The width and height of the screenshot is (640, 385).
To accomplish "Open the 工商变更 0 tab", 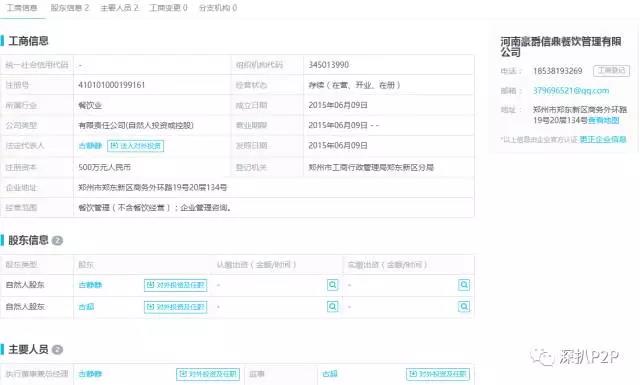I will [169, 8].
